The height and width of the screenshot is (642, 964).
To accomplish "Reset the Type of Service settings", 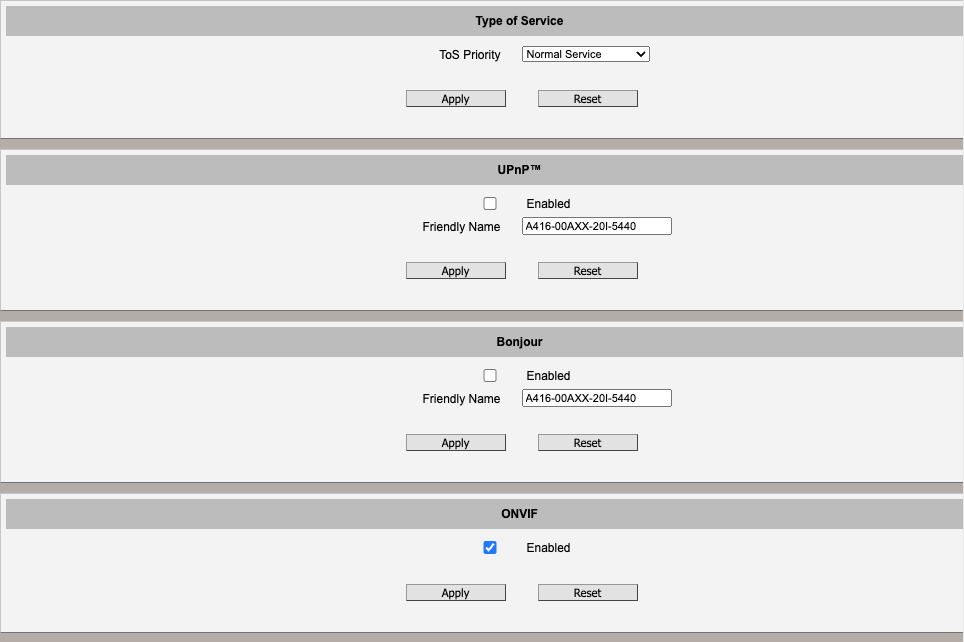I will coord(587,98).
